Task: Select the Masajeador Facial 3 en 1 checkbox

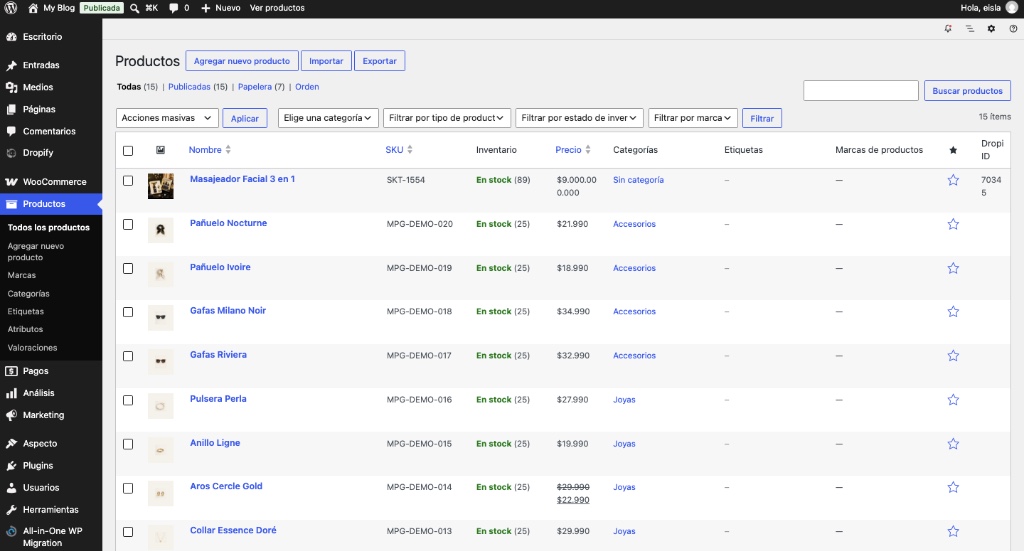Action: click(128, 181)
